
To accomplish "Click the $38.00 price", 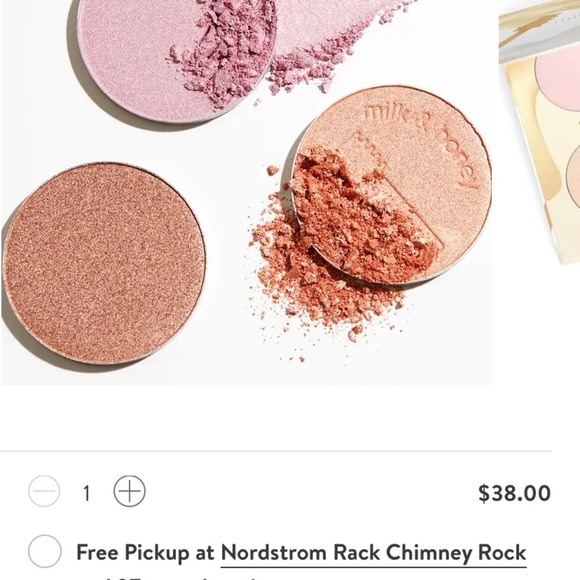I will tap(514, 493).
